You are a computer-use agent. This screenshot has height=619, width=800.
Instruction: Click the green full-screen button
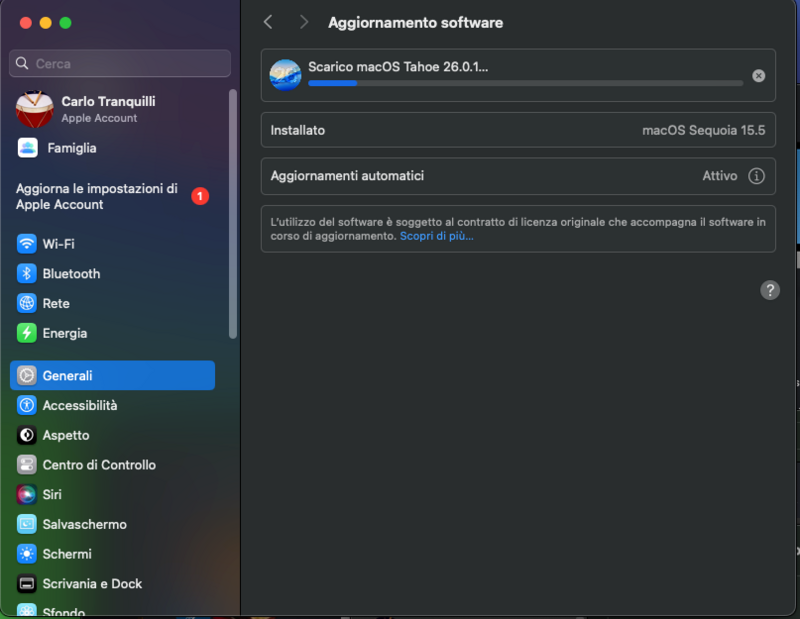tap(65, 23)
